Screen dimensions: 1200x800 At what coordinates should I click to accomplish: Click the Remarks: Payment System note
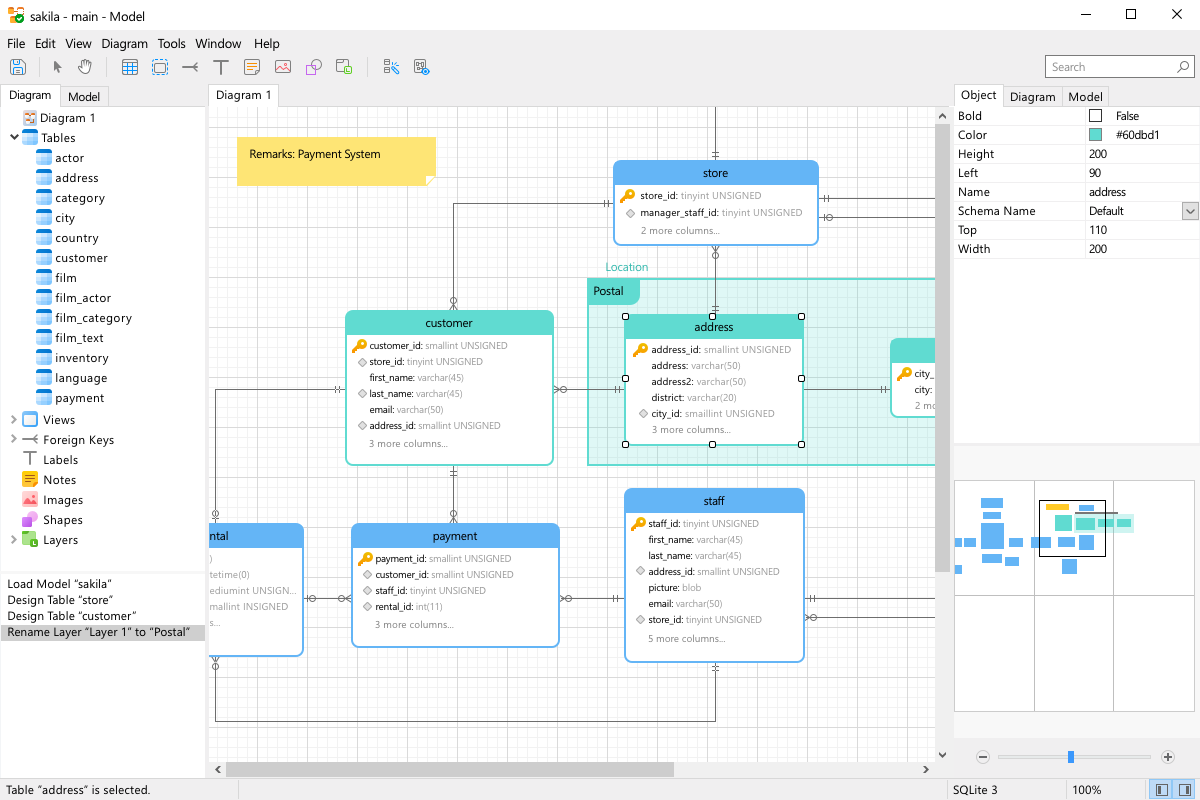[x=336, y=161]
